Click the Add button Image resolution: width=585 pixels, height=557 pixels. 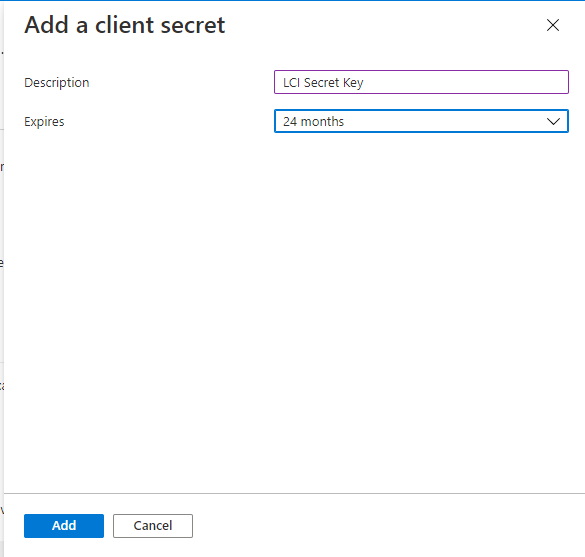[x=64, y=526]
